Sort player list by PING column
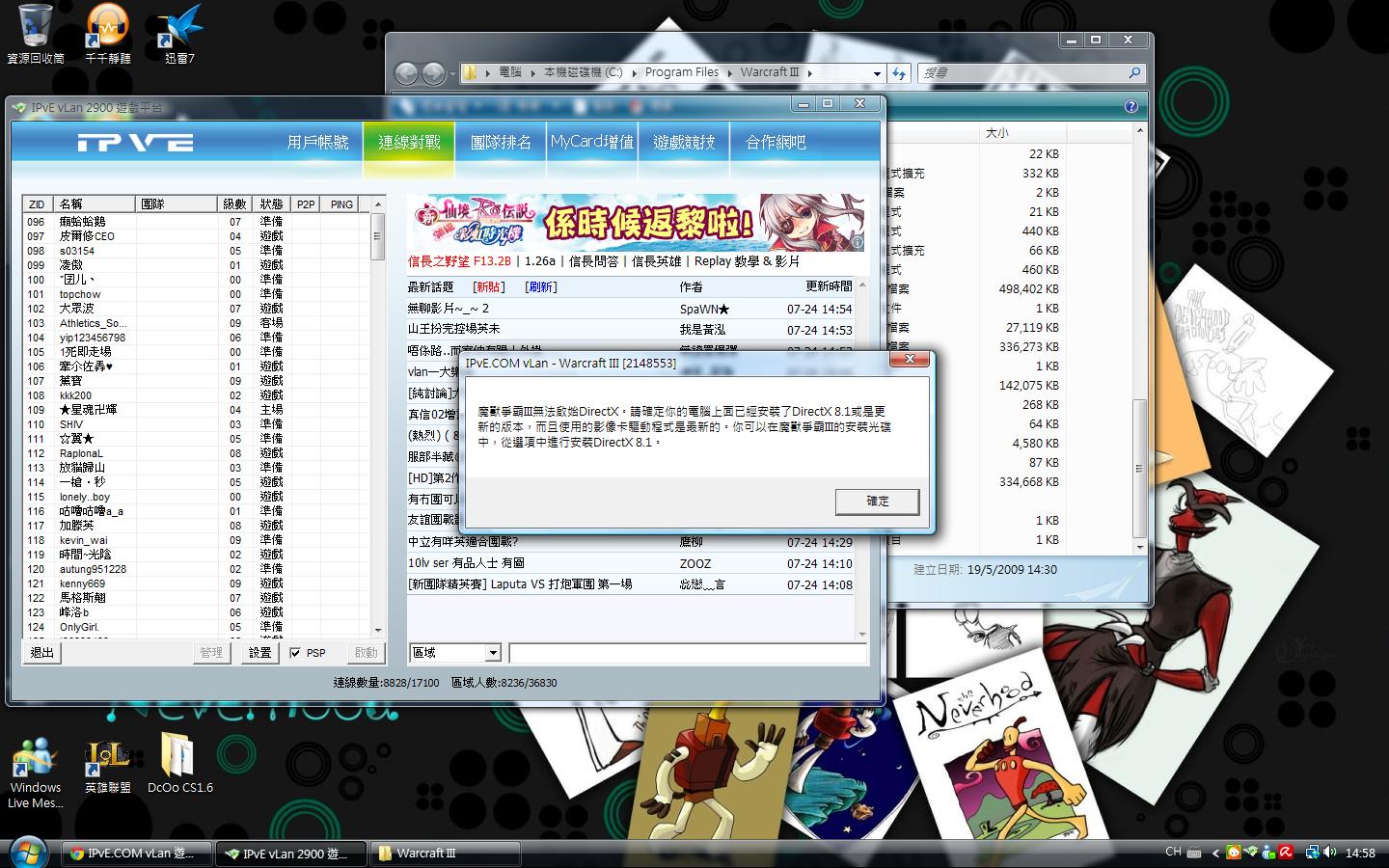The height and width of the screenshot is (868, 1389). pyautogui.click(x=341, y=204)
